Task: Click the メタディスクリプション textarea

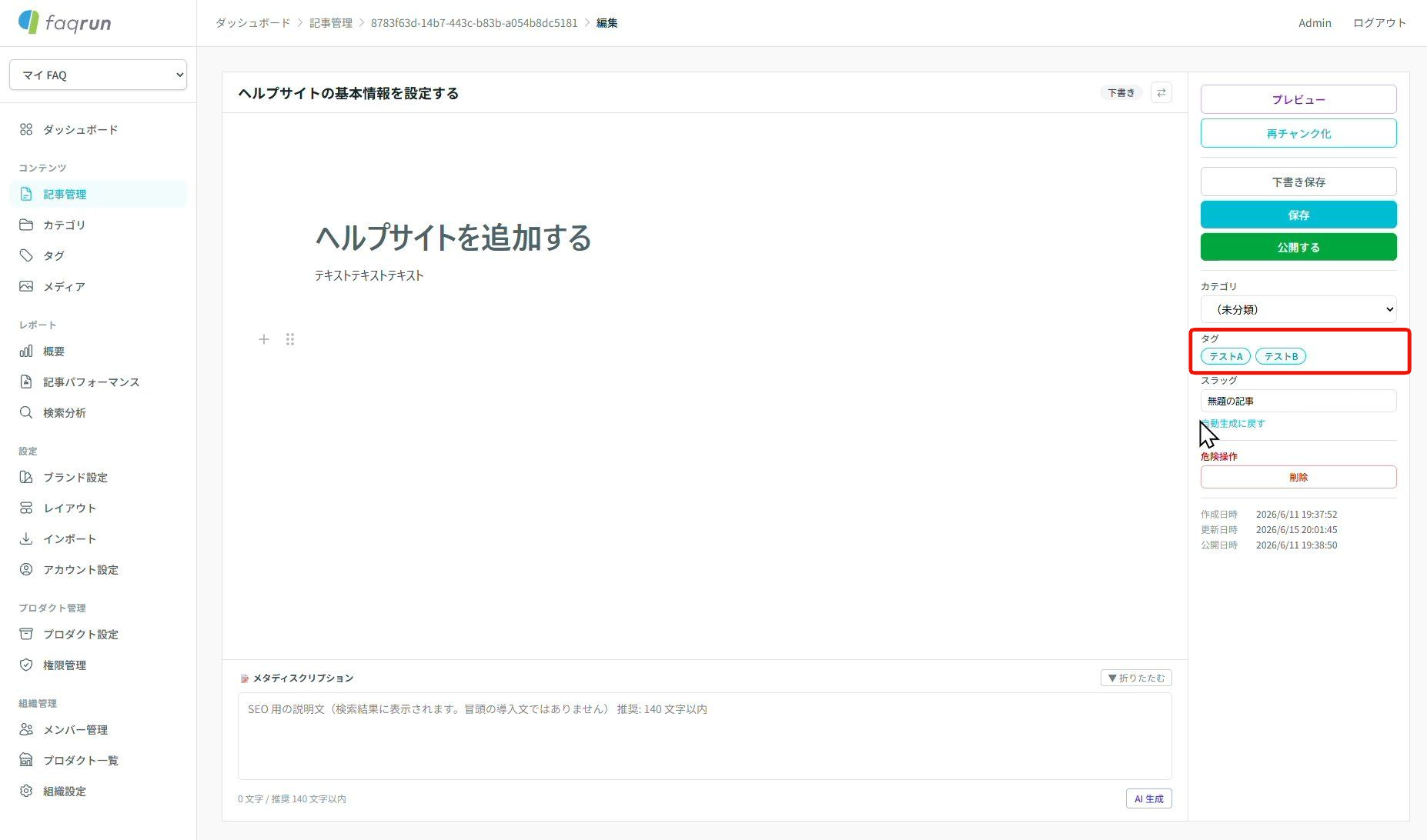Action: click(704, 736)
